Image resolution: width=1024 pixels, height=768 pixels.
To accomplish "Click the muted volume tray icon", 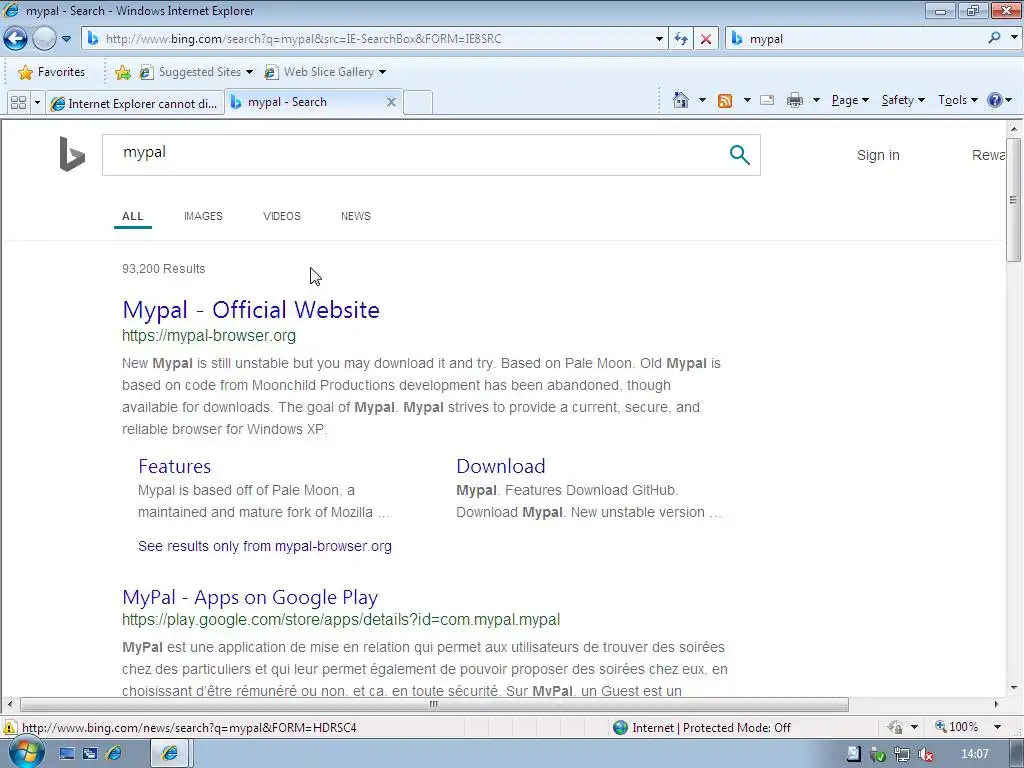I will tap(925, 754).
